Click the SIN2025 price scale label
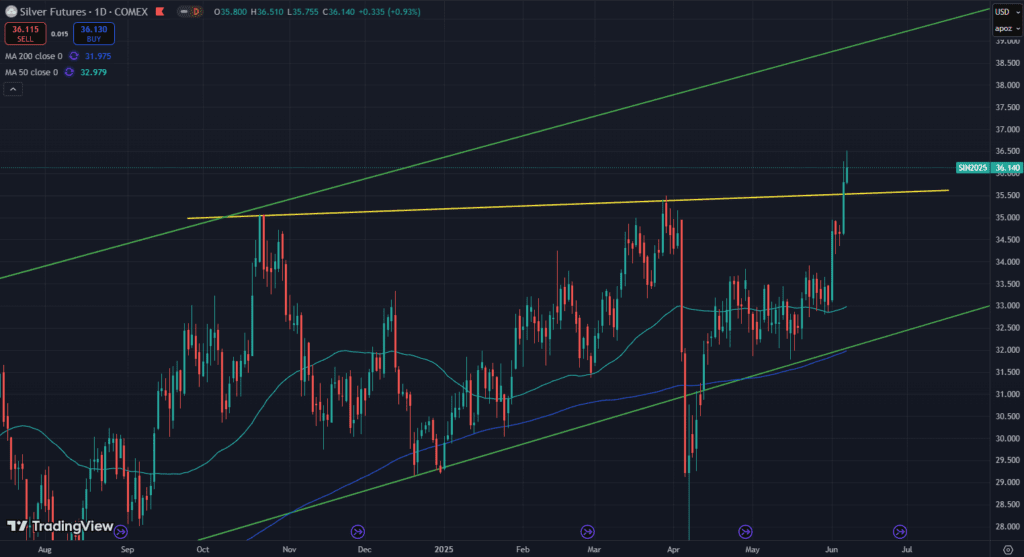This screenshot has height=557, width=1024. coord(972,168)
